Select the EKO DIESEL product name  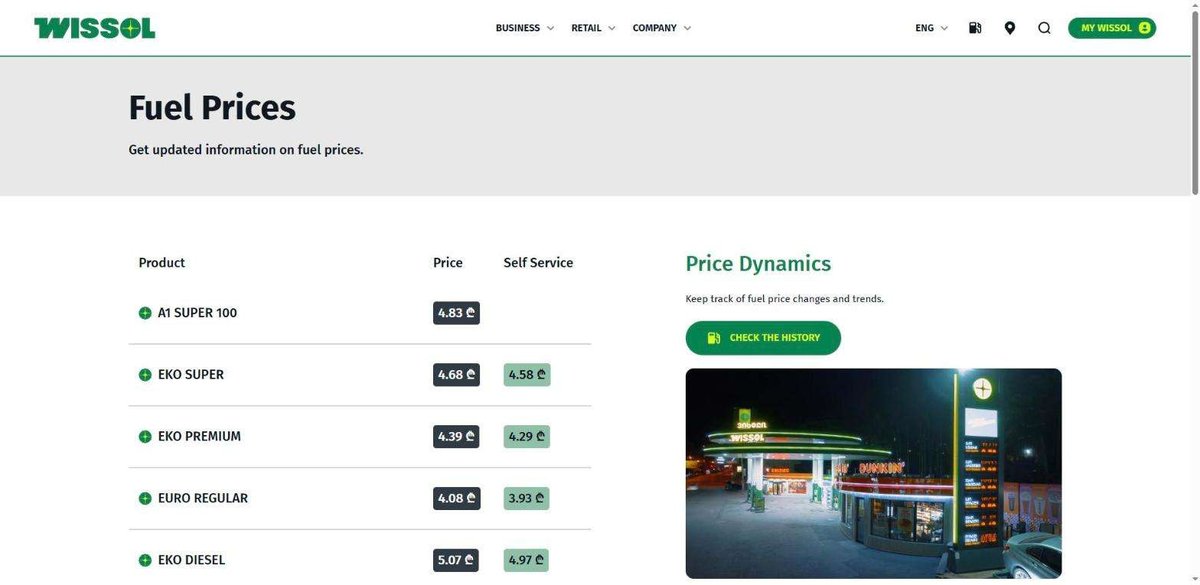pyautogui.click(x=191, y=561)
